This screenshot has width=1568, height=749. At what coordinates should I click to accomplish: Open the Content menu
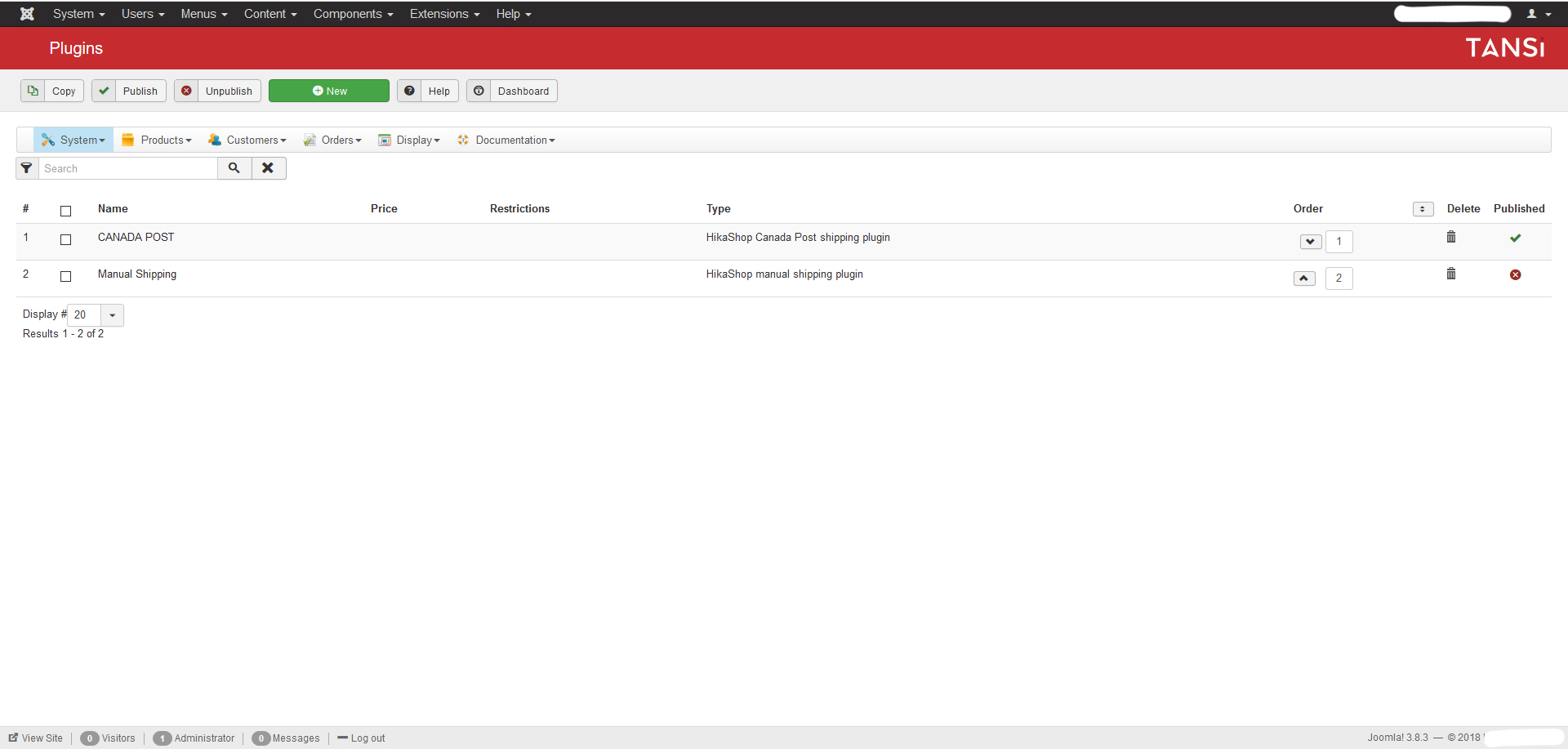270,14
